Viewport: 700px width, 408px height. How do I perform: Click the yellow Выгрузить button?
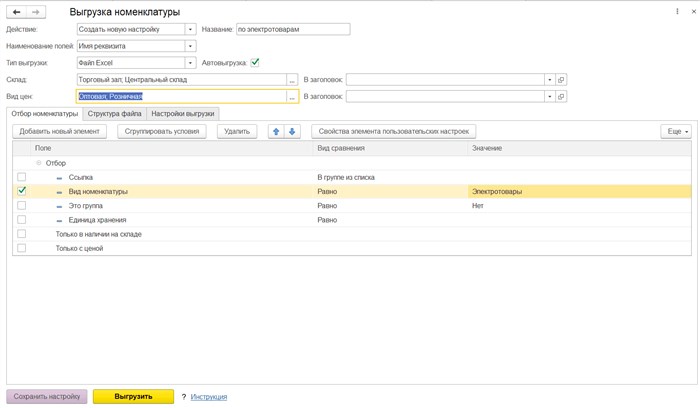click(x=133, y=396)
